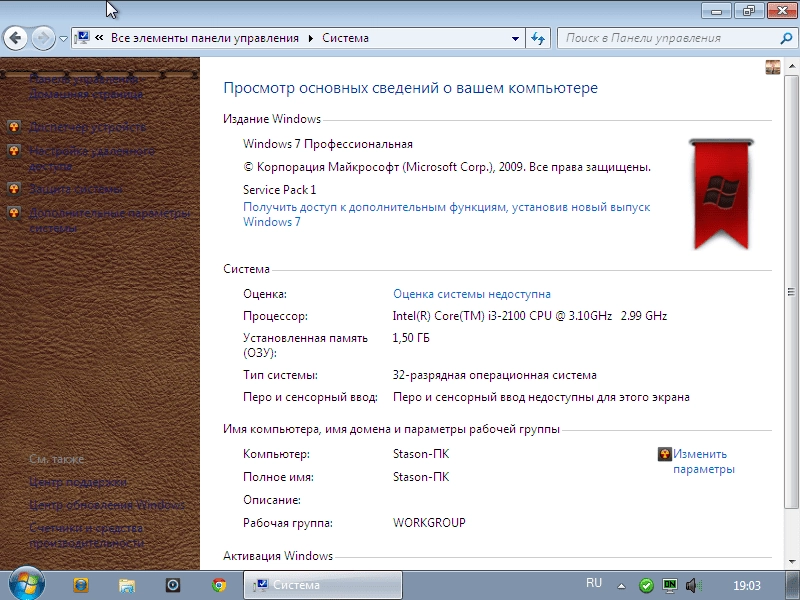
Task: Click the Show desktop strip at the taskbar's end
Action: (x=793, y=585)
